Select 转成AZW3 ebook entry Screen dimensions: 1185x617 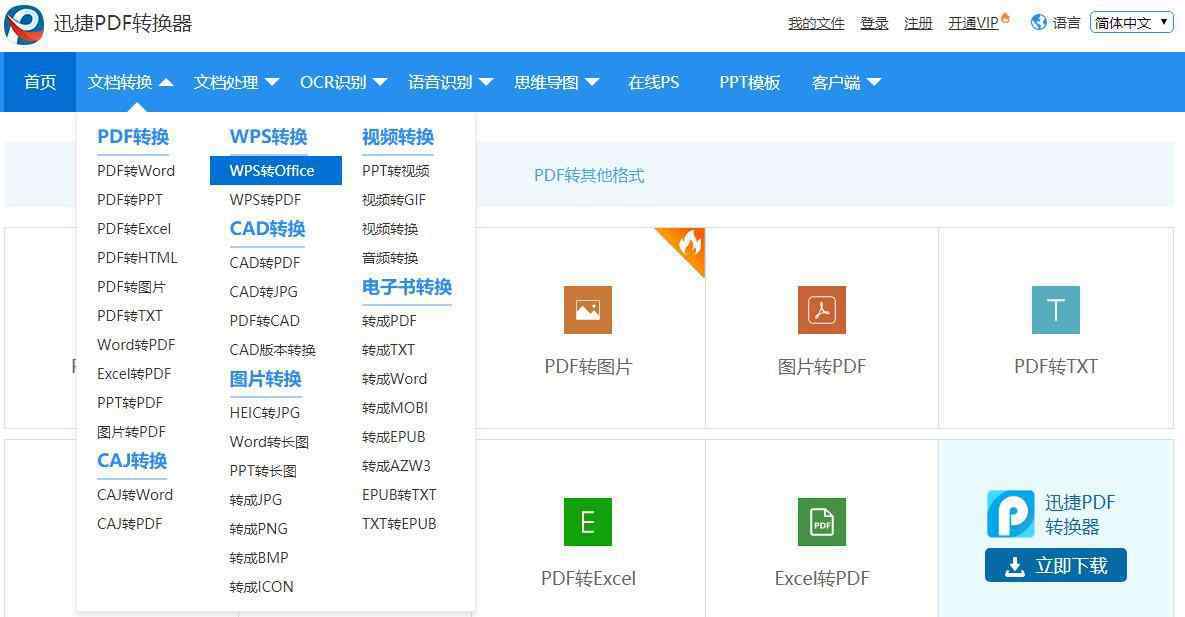coord(397,466)
